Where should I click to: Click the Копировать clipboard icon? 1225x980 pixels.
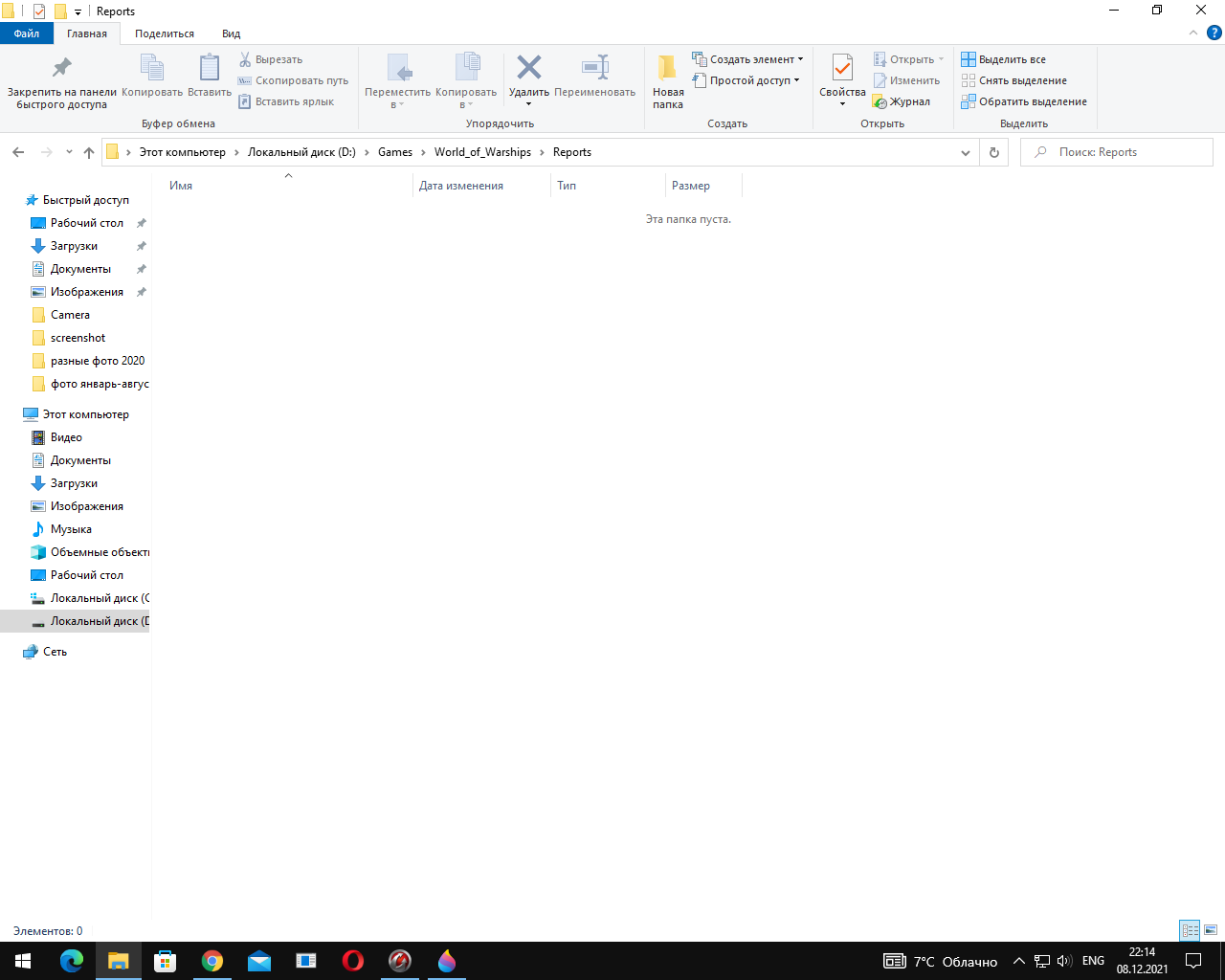pyautogui.click(x=152, y=67)
